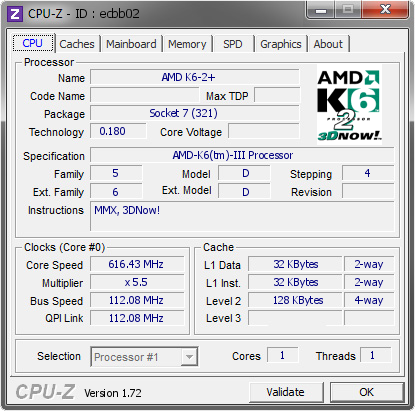Image resolution: width=415 pixels, height=411 pixels.
Task: Expand the Processor #1 selection dropdown
Action: pyautogui.click(x=189, y=357)
